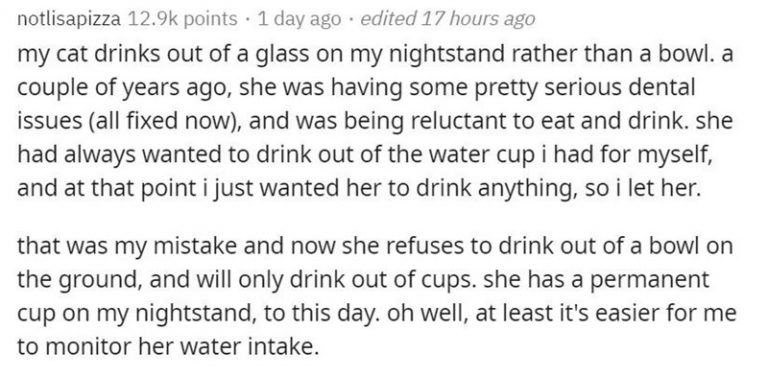768x377 pixels.
Task: Click the word 'dental' in the comment
Action: 667,87
